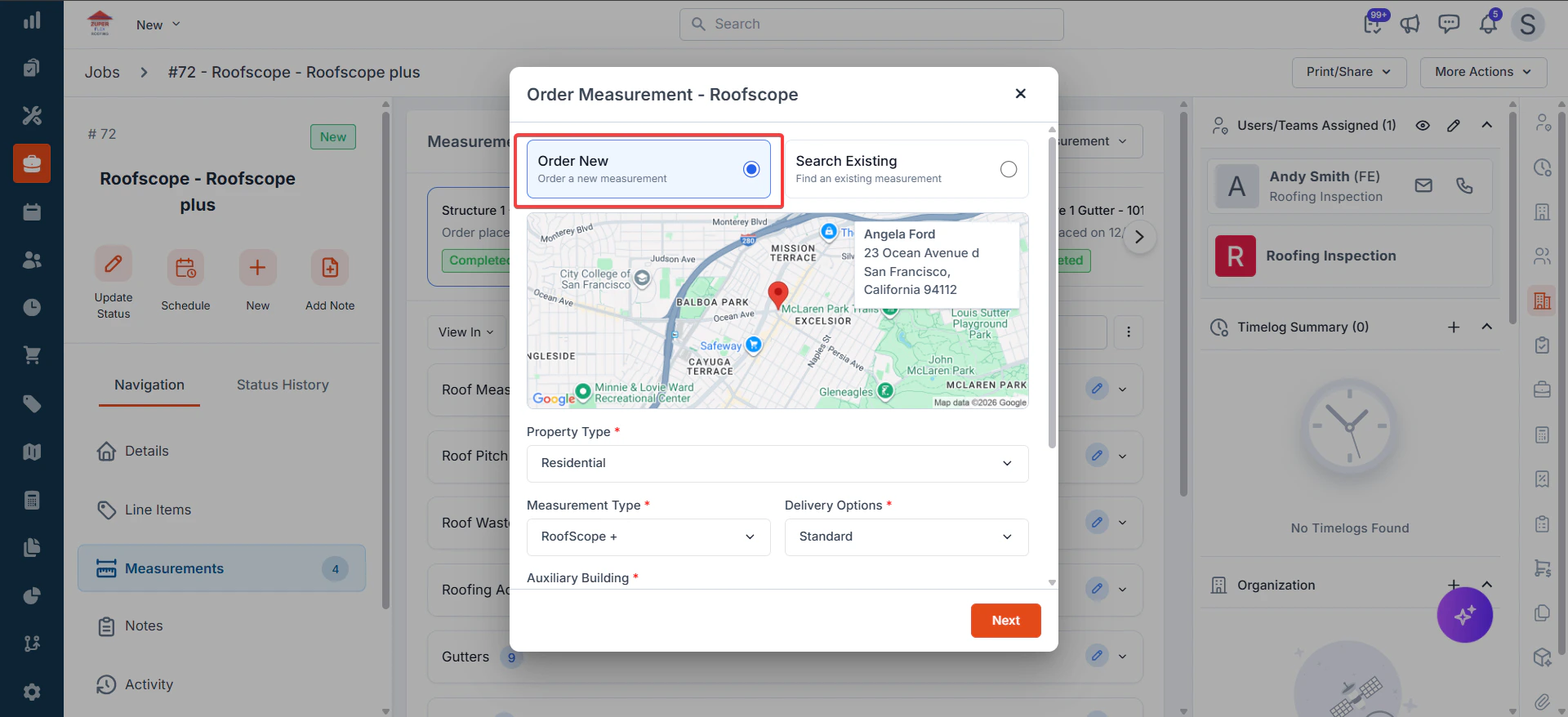1568x717 pixels.
Task: Open Details in the navigation list
Action: coord(220,451)
